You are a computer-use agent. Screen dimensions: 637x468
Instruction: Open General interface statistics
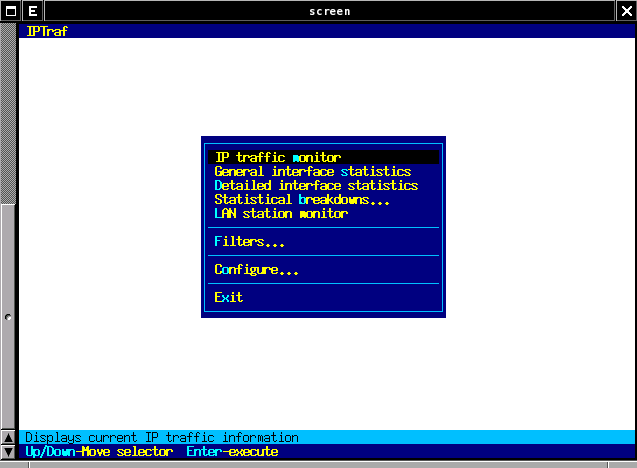tap(323, 171)
